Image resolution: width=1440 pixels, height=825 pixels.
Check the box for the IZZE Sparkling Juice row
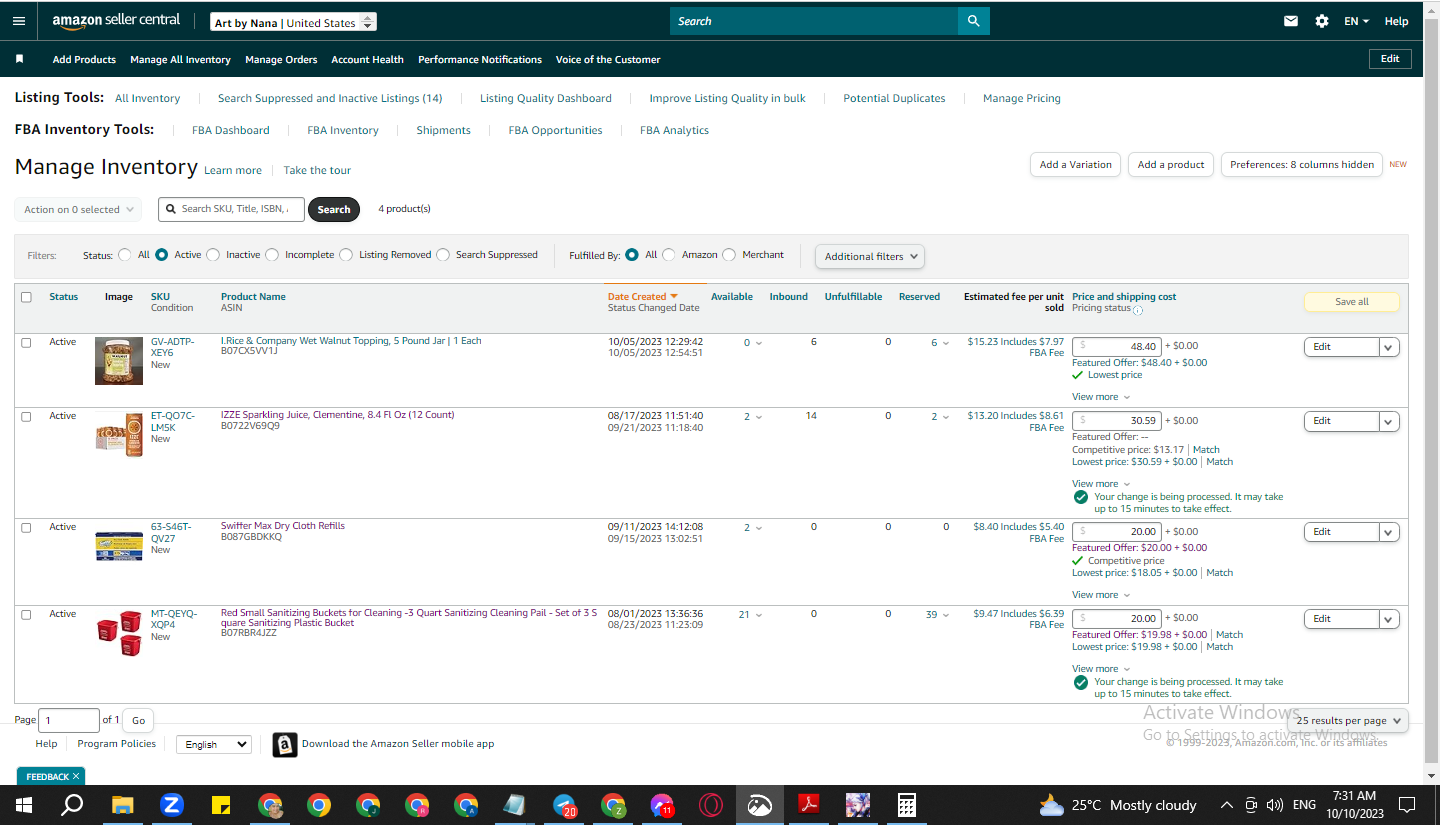[26, 416]
